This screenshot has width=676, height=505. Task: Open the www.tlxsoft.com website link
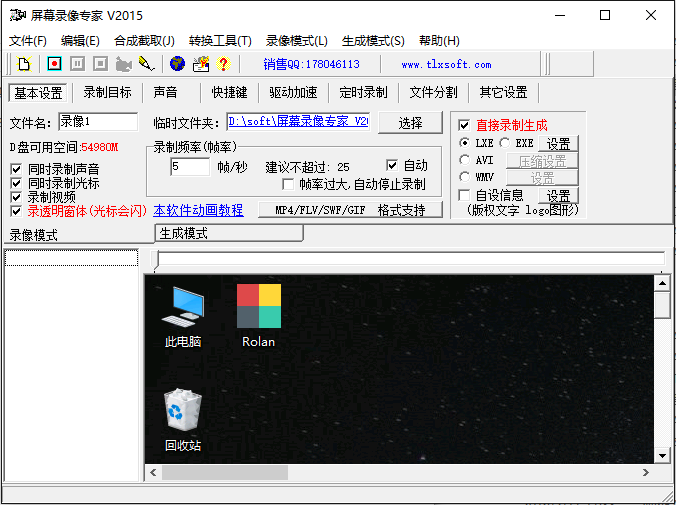pos(446,65)
